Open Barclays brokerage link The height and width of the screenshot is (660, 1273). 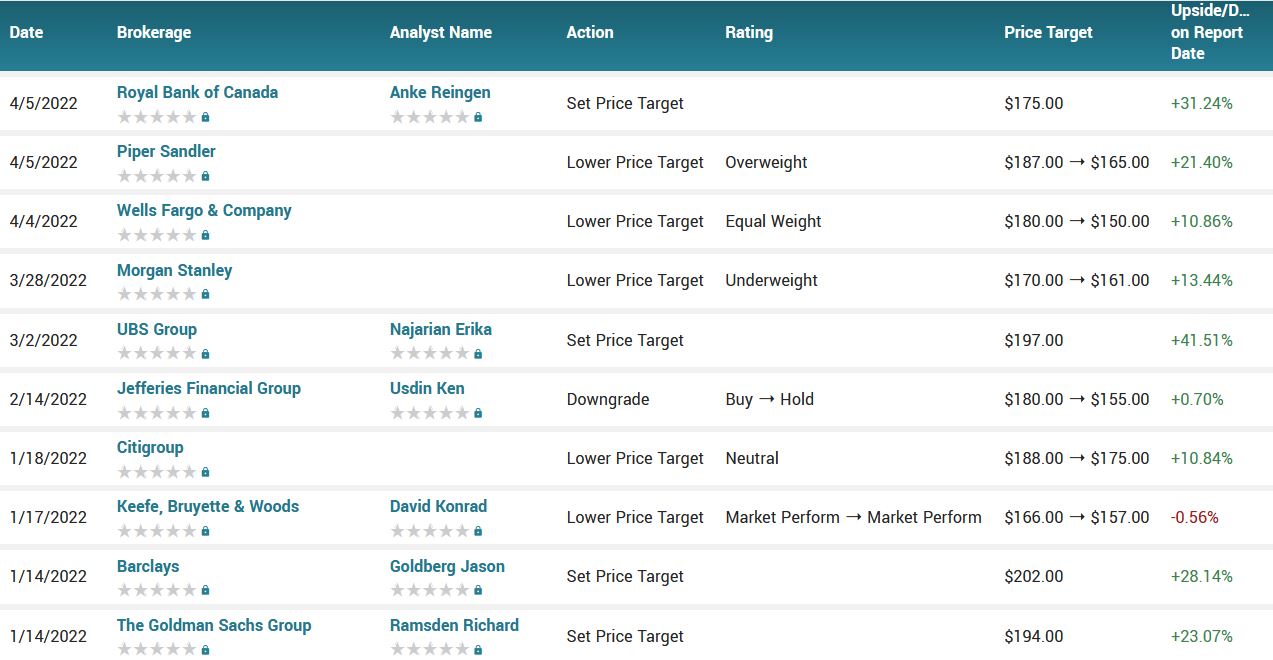[148, 566]
